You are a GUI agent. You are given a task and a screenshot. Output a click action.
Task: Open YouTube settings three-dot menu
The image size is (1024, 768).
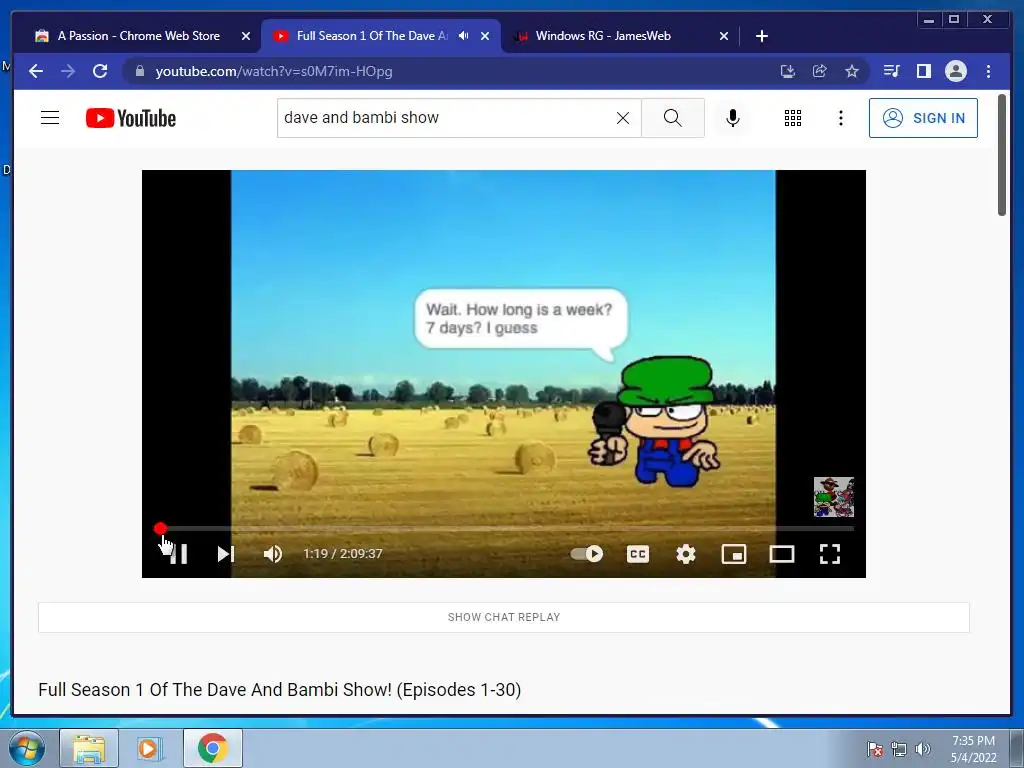(840, 118)
